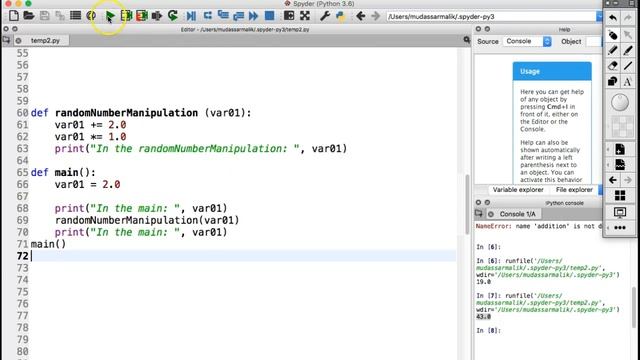
Task: Open more options three-dots button
Action: 620,228
